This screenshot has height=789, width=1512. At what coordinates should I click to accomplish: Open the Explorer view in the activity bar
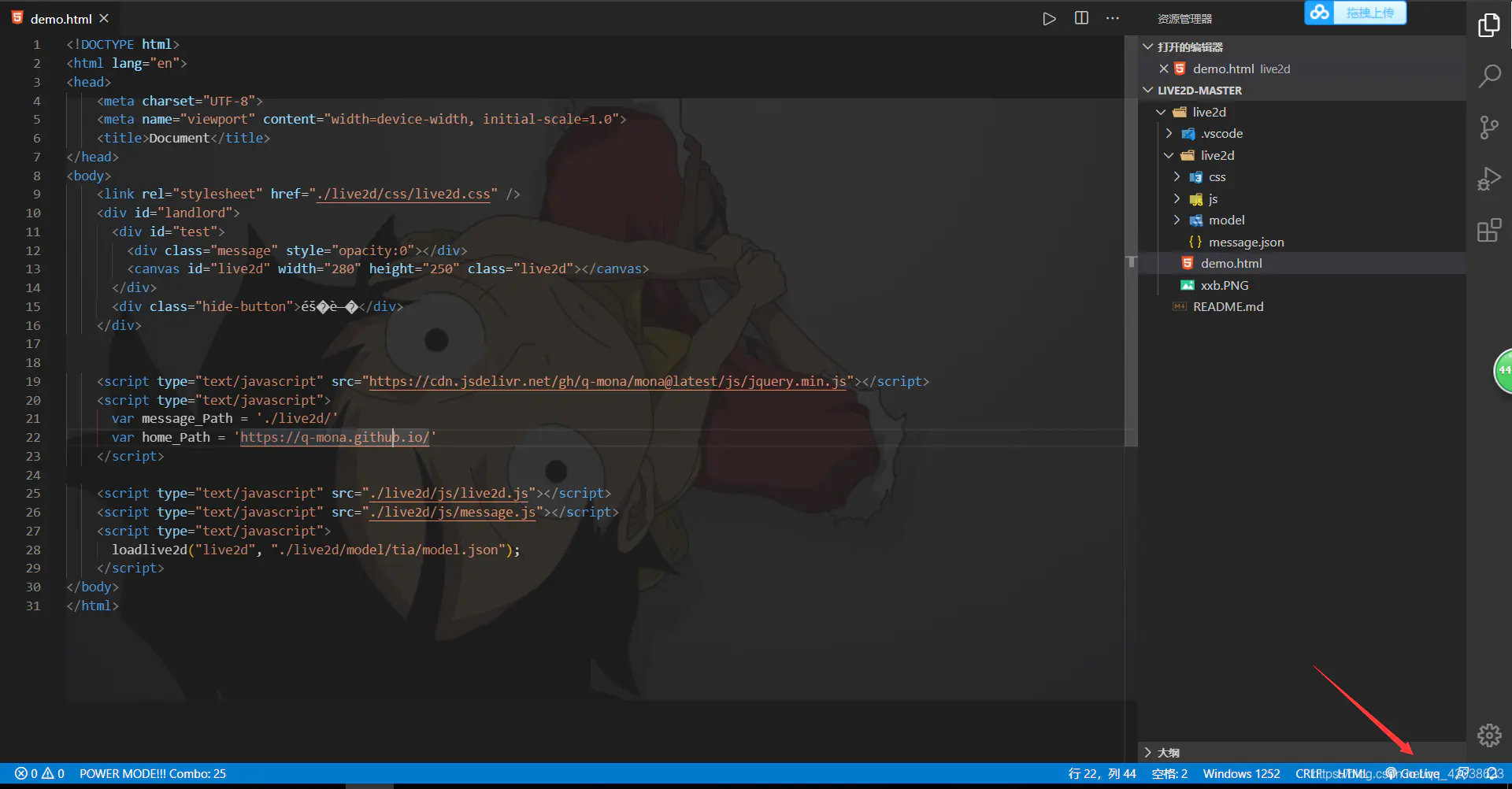pos(1488,25)
